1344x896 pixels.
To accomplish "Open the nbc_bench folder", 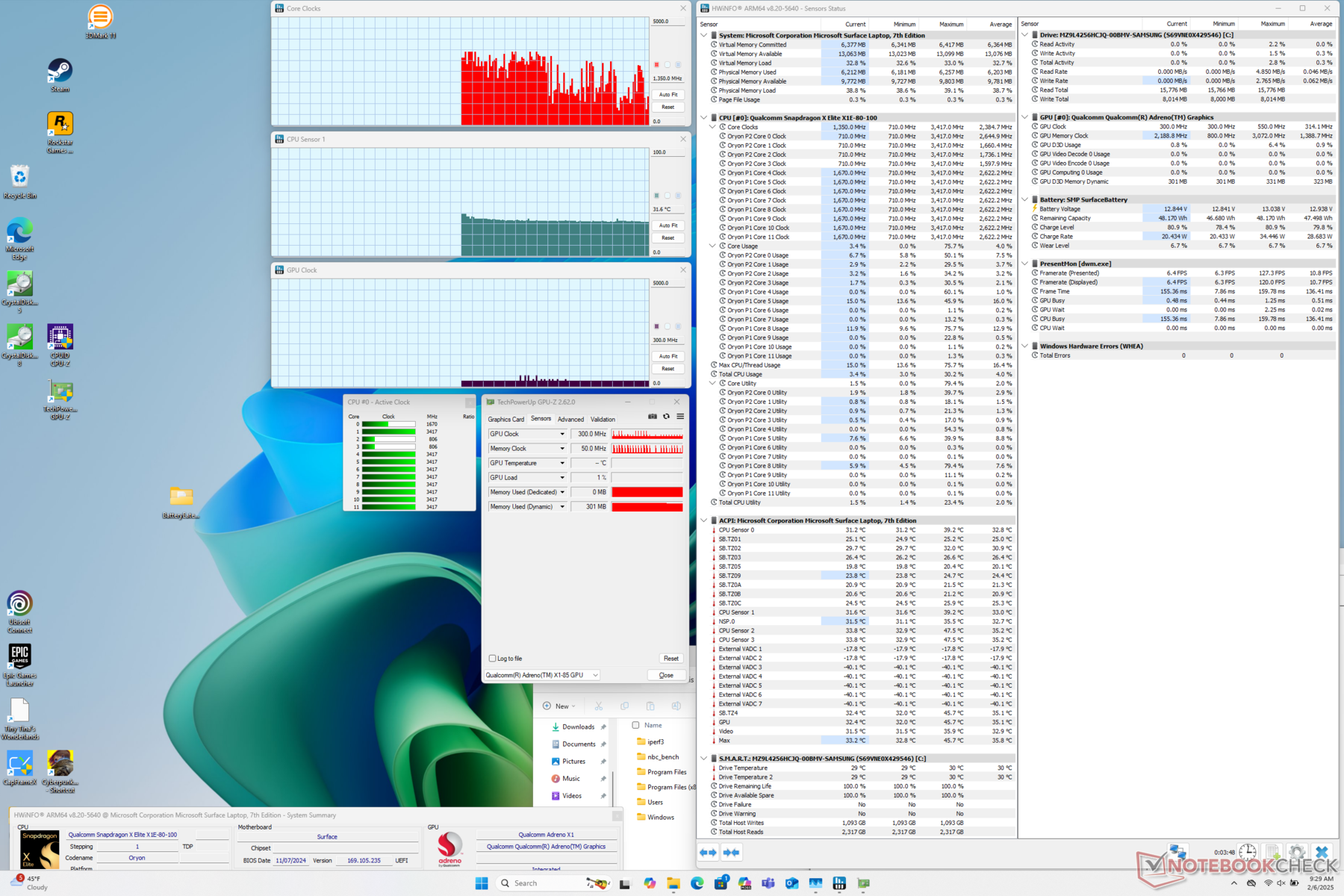I will (x=656, y=757).
